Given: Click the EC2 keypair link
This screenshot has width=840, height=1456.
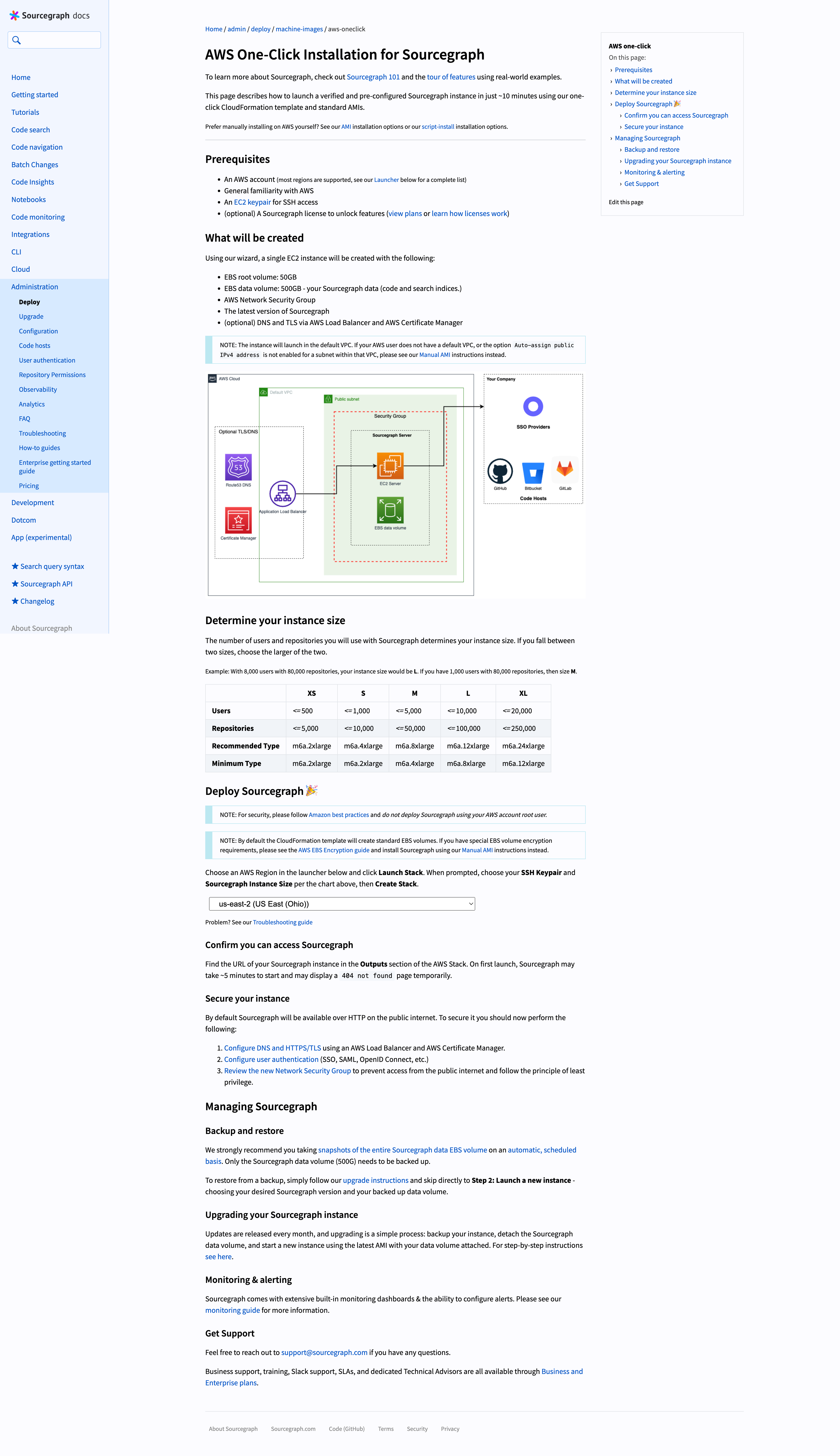Looking at the screenshot, I should coord(252,202).
